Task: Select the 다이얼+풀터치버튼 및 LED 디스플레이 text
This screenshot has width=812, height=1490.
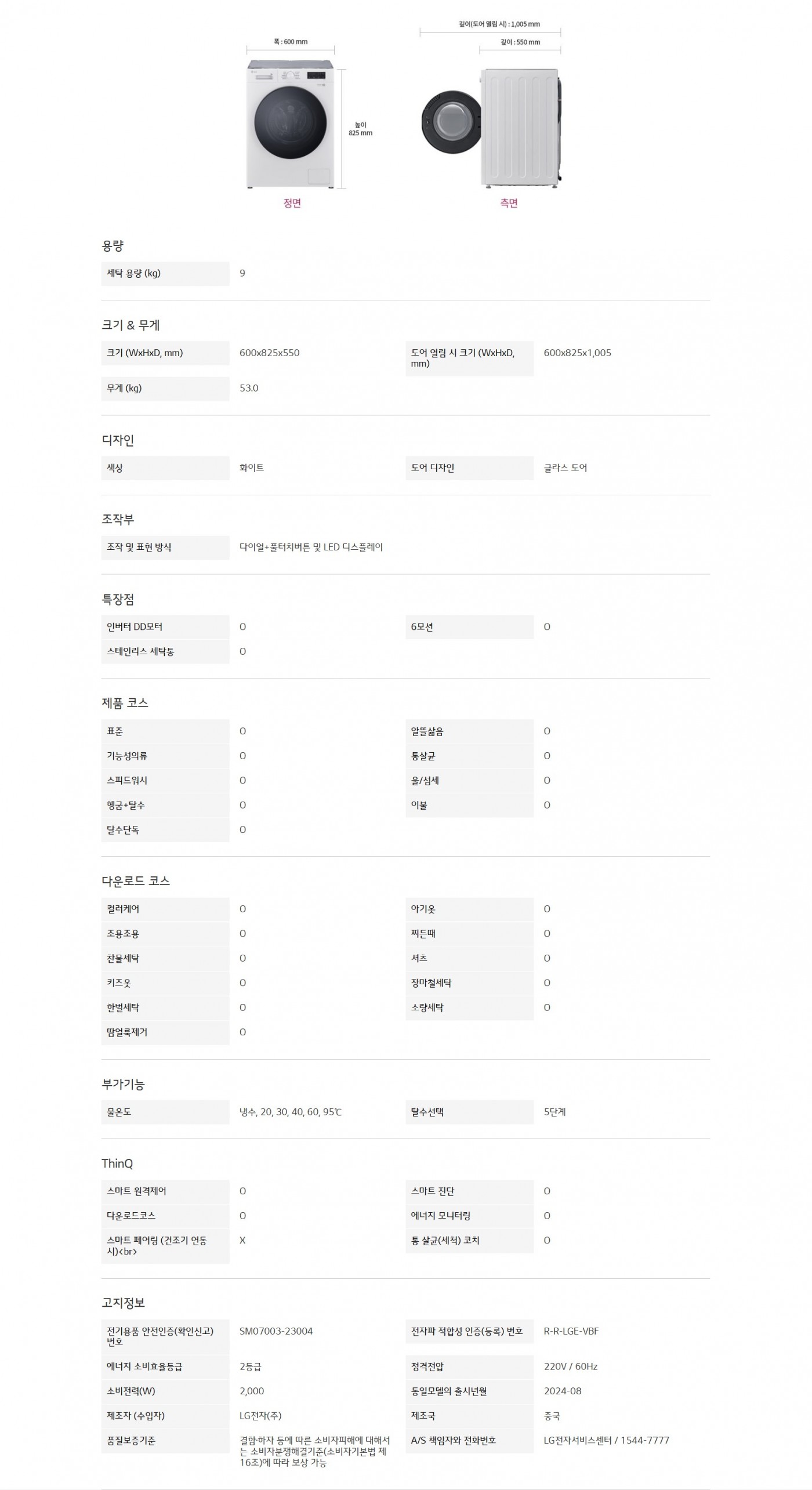Action: point(311,547)
